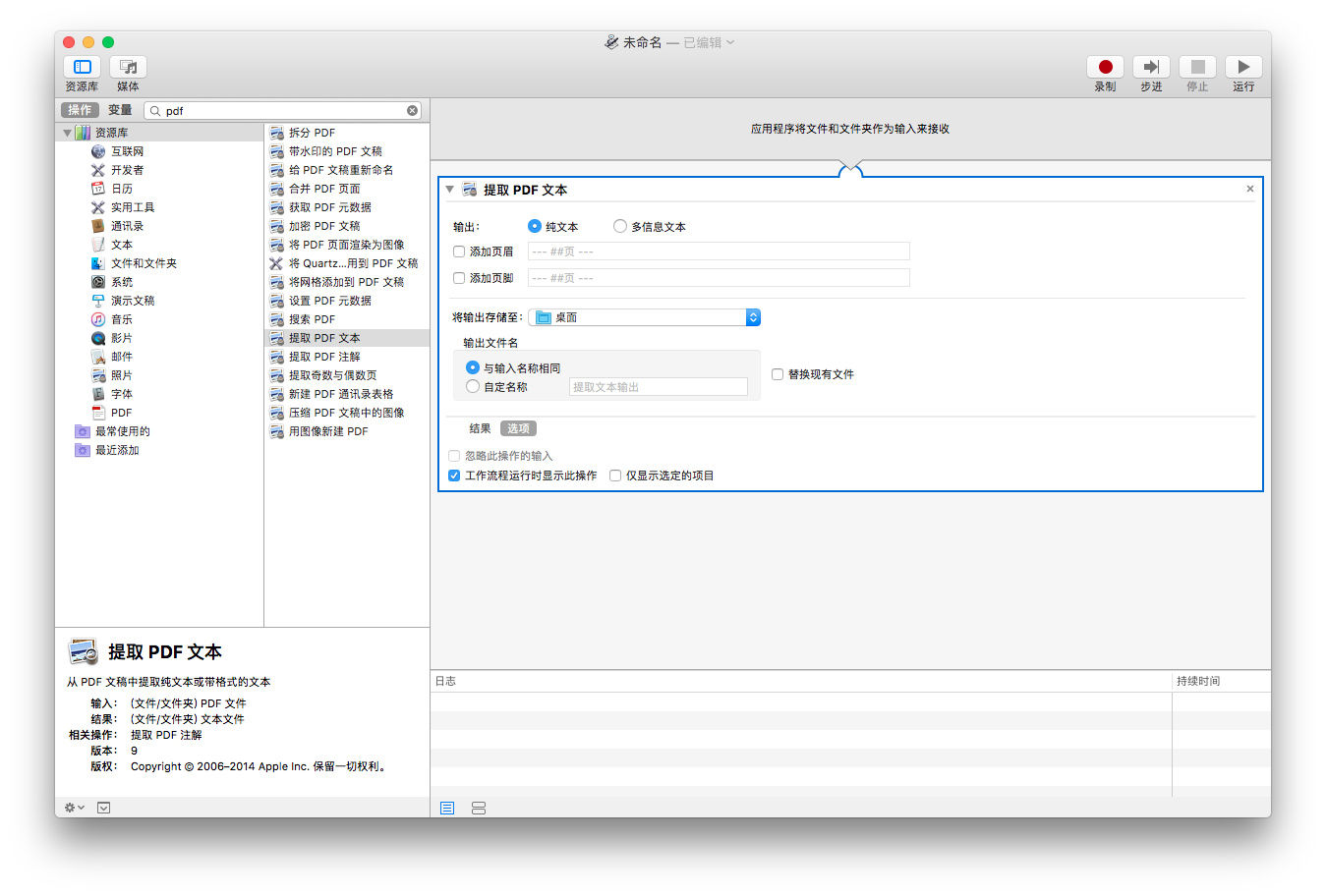The image size is (1326, 896).
Task: Choose 纯文本 output option
Action: (x=535, y=226)
